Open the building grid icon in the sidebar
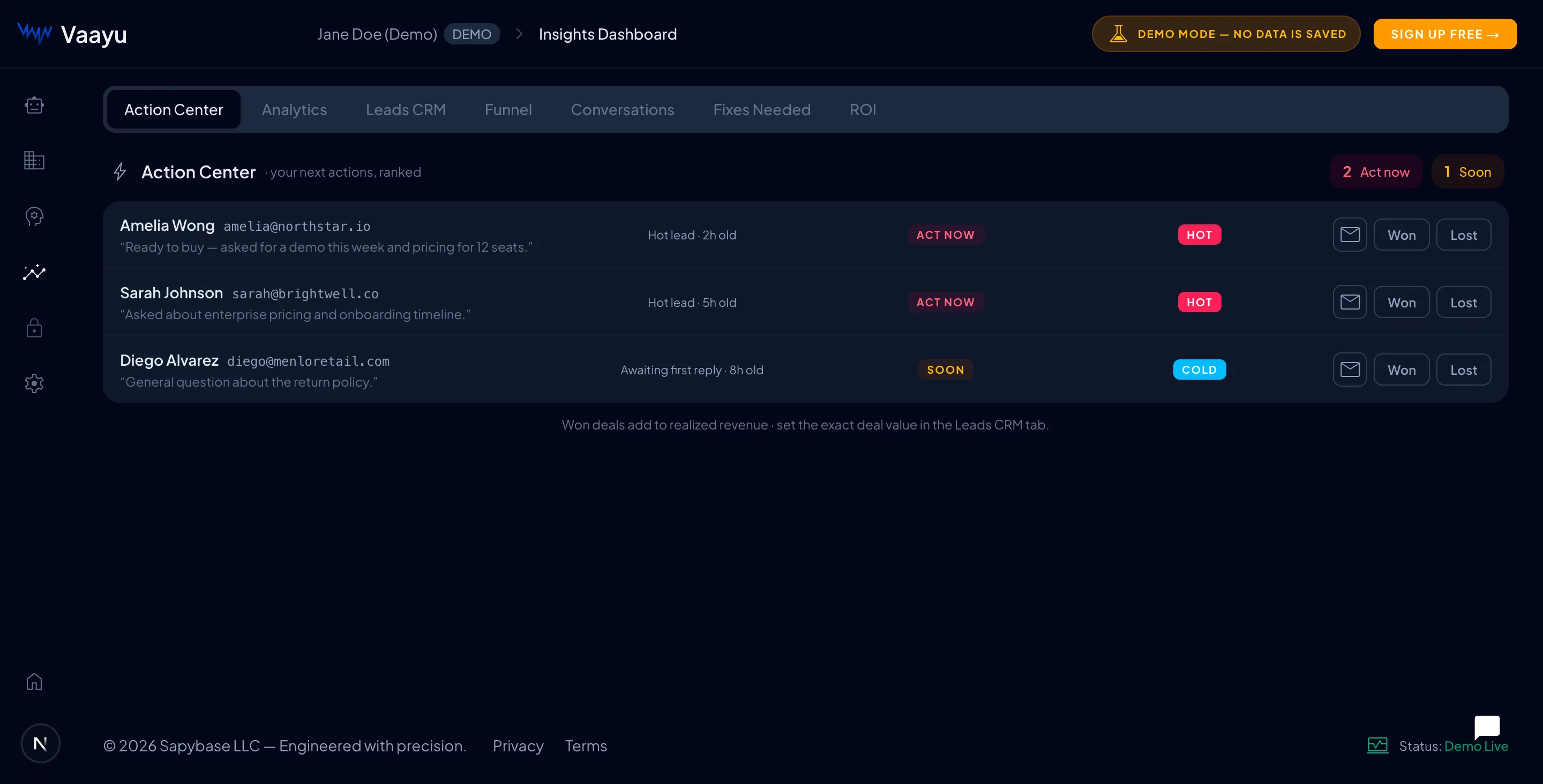The image size is (1543, 784). [x=34, y=161]
